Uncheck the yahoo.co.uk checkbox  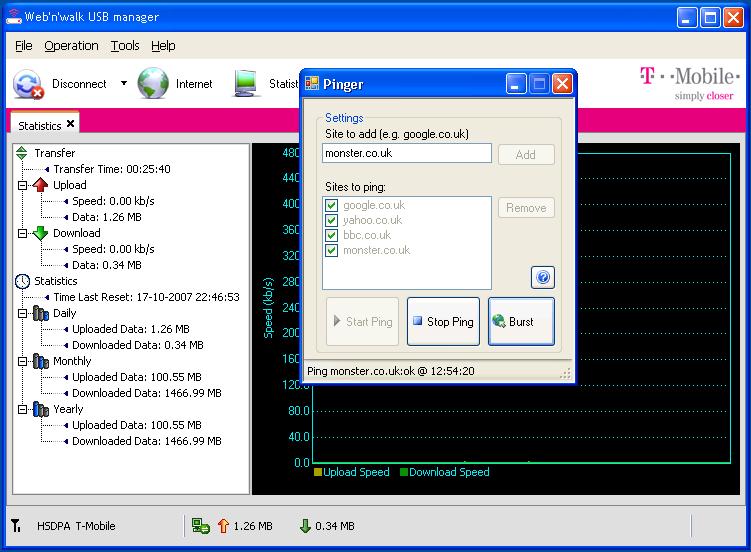[x=331, y=220]
